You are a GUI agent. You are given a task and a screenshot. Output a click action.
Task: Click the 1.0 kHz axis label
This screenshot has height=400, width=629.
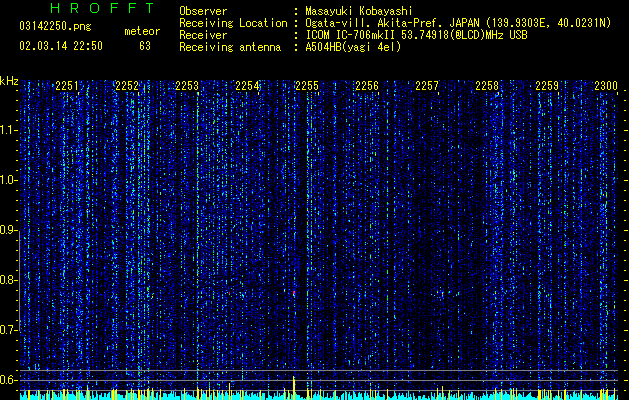pos(9,180)
